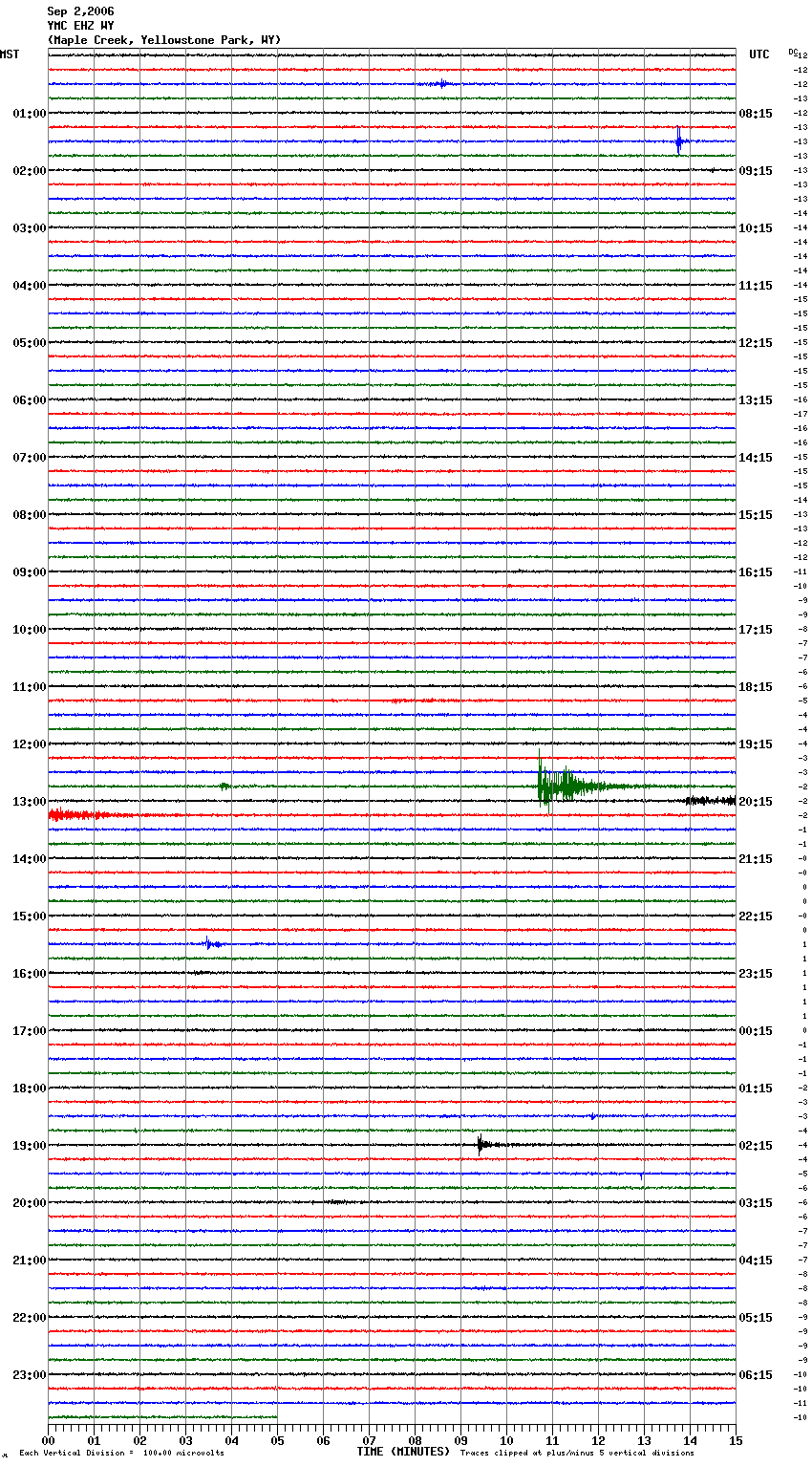Click minute '00' on the bottom time axis
The height and width of the screenshot is (1466, 812).
[48, 1440]
